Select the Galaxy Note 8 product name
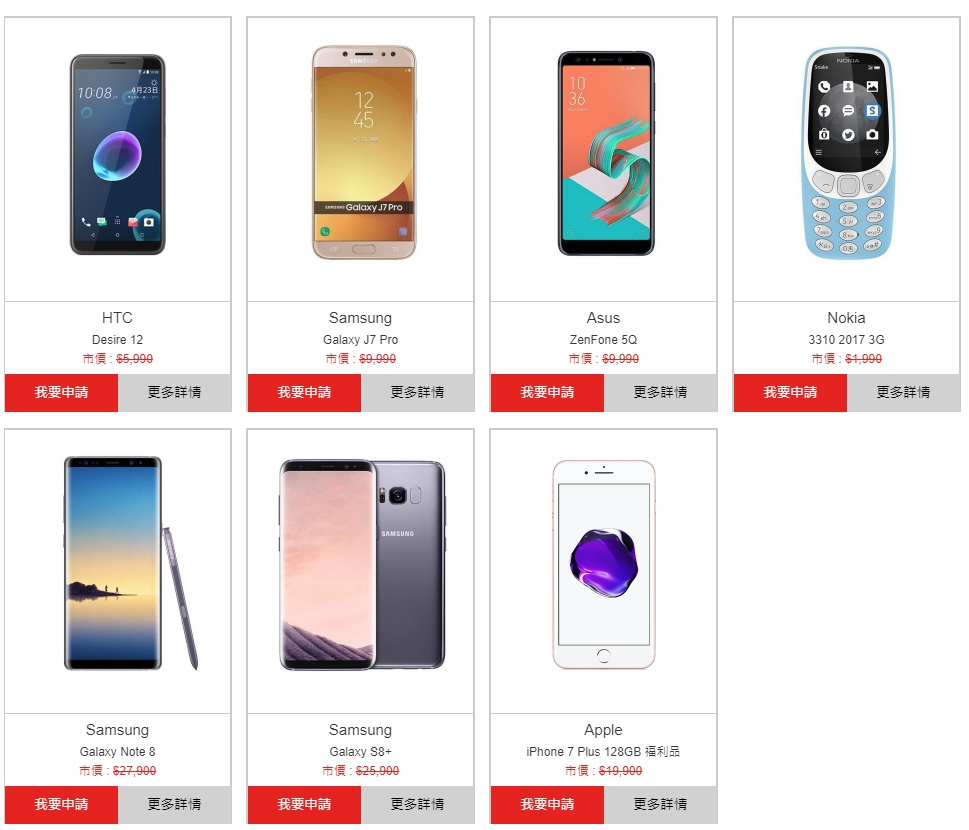 [117, 752]
